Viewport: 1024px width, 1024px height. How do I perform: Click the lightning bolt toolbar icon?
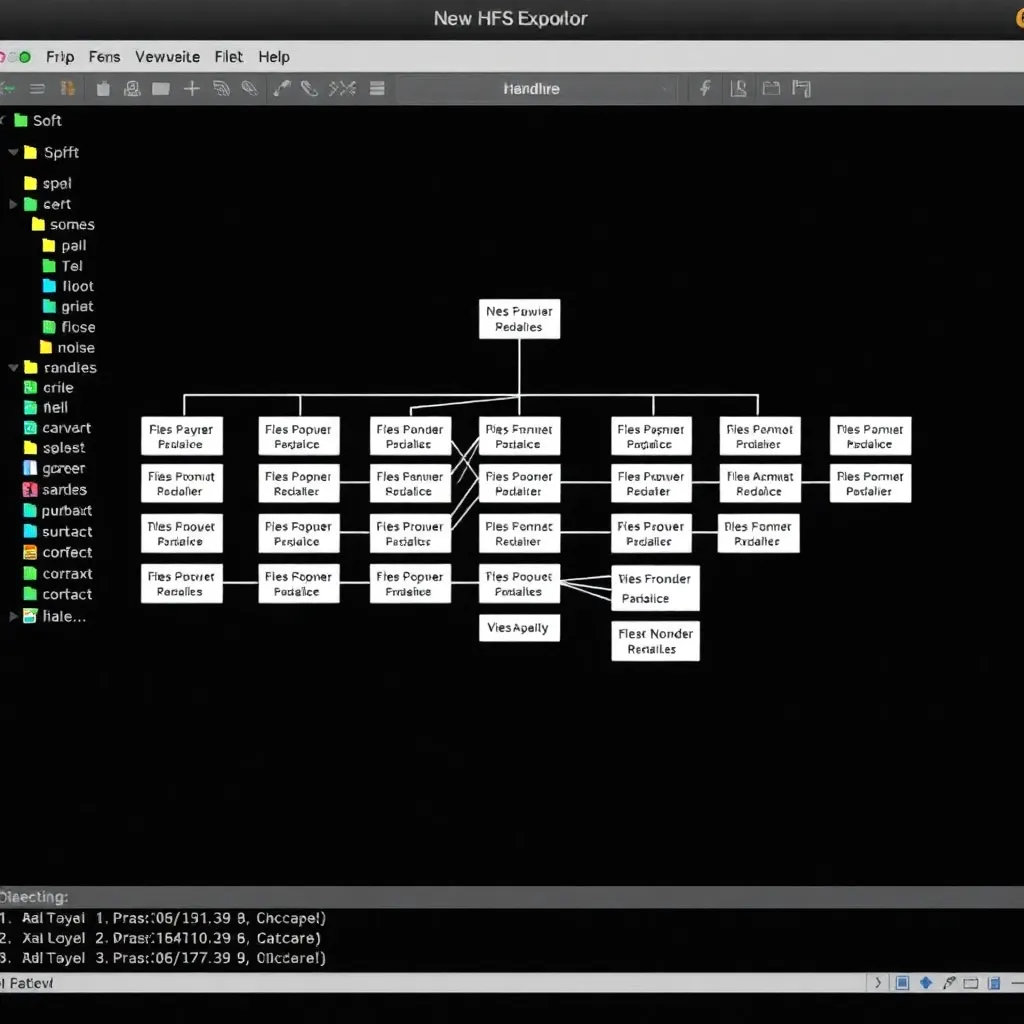[x=705, y=89]
